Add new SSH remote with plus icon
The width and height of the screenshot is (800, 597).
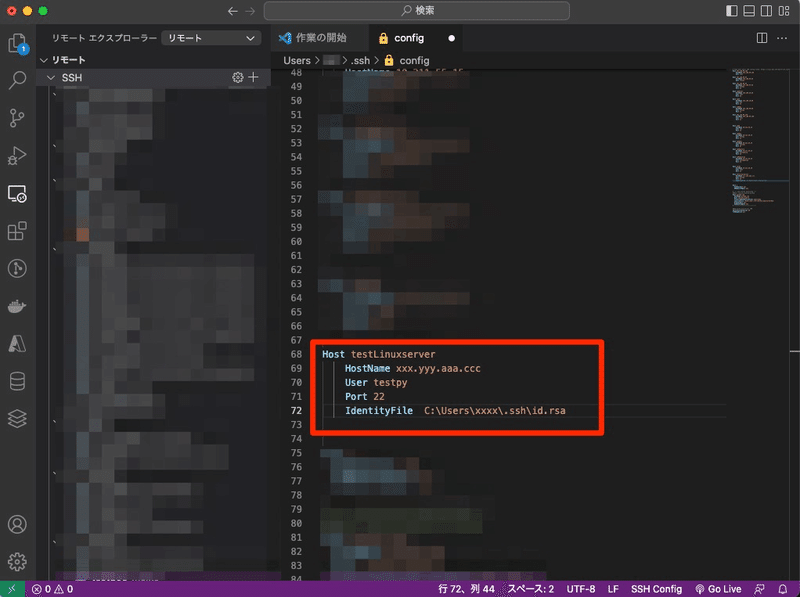pos(253,77)
